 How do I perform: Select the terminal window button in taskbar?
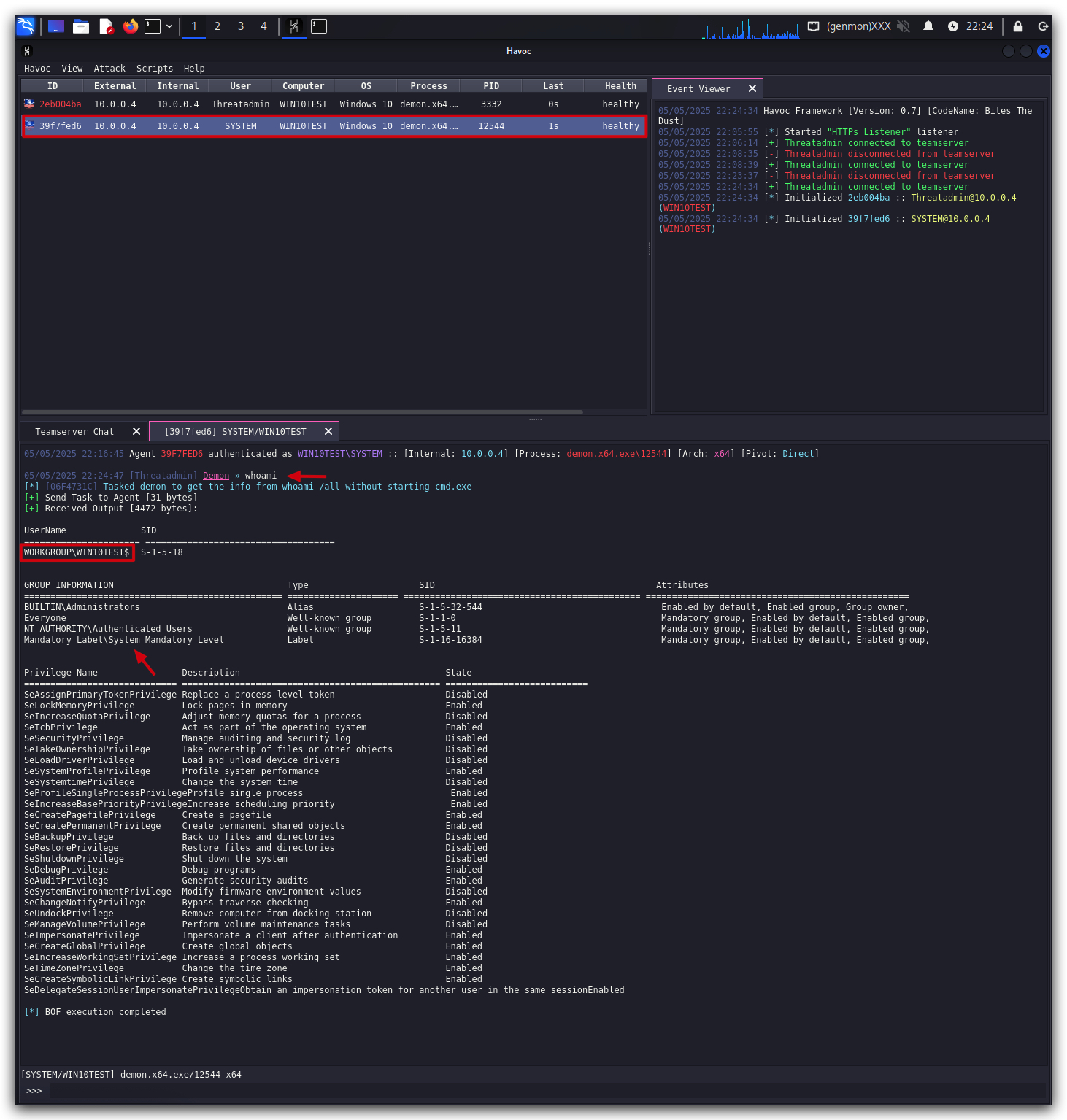pyautogui.click(x=319, y=26)
